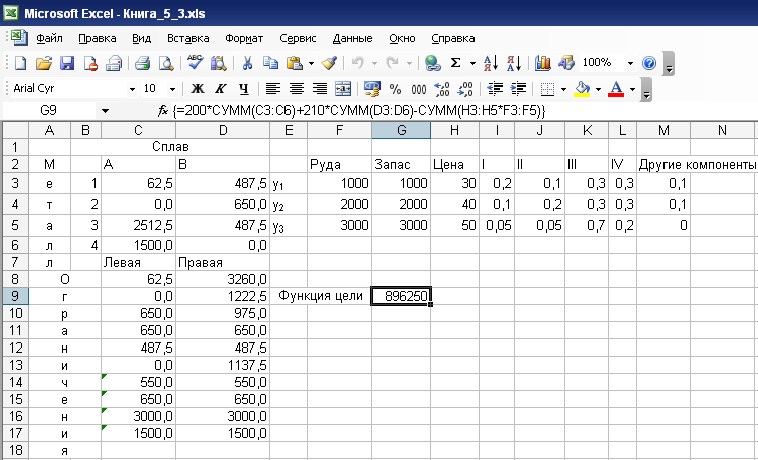The image size is (758, 460).
Task: Center text horizontally in cell
Action: (296, 89)
